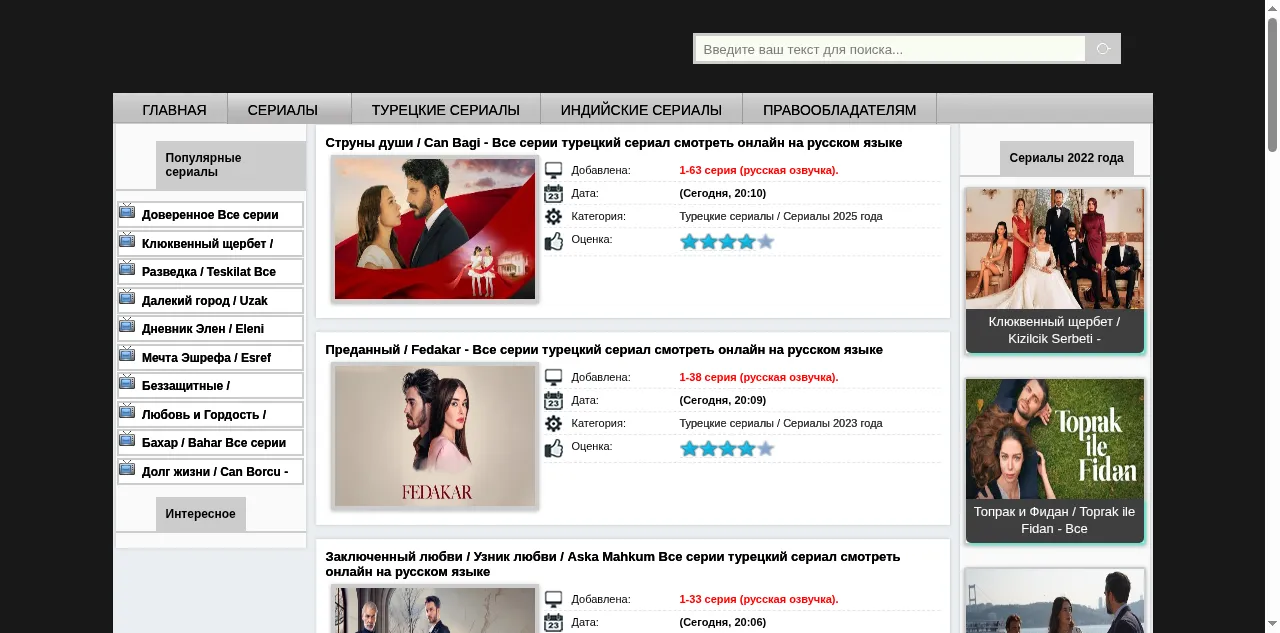The height and width of the screenshot is (633, 1280).
Task: Click the search text input field
Action: click(x=890, y=49)
